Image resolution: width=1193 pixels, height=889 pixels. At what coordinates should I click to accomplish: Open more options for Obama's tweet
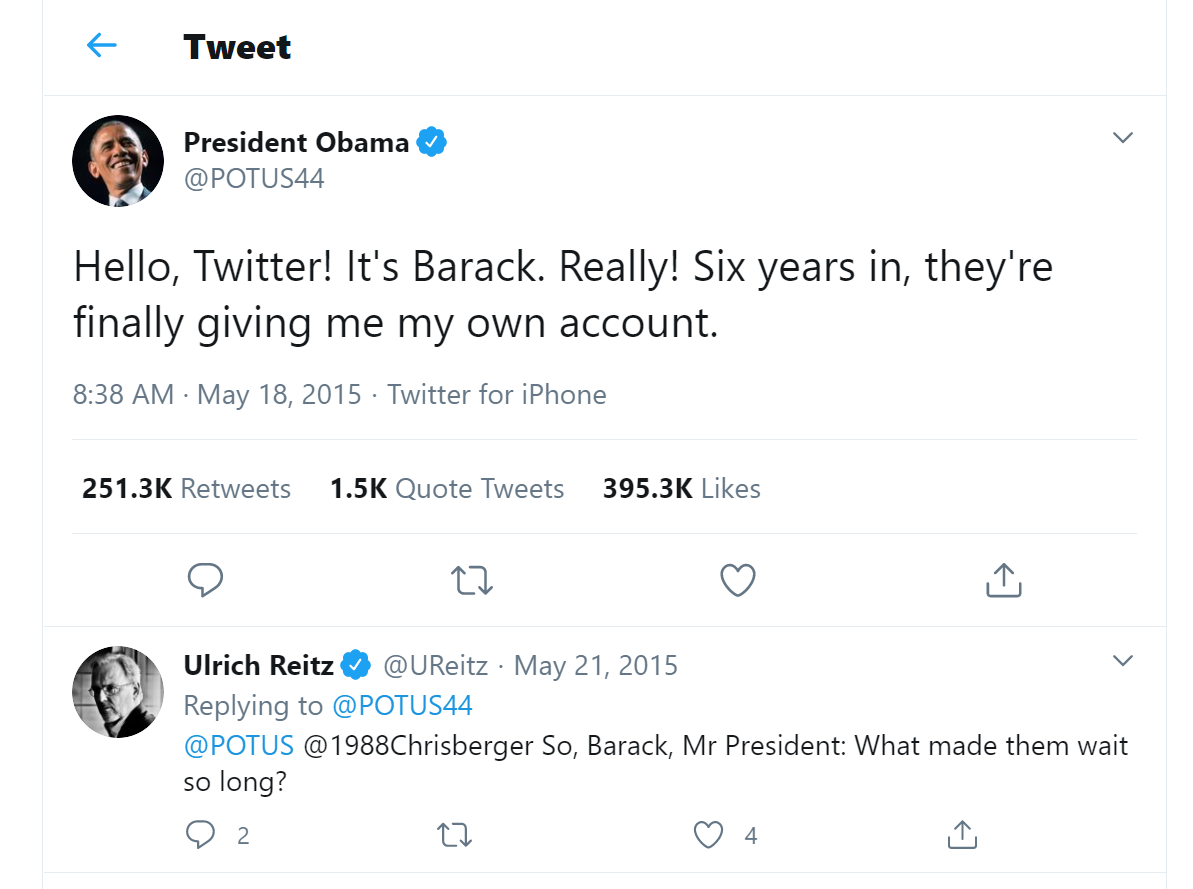1123,138
